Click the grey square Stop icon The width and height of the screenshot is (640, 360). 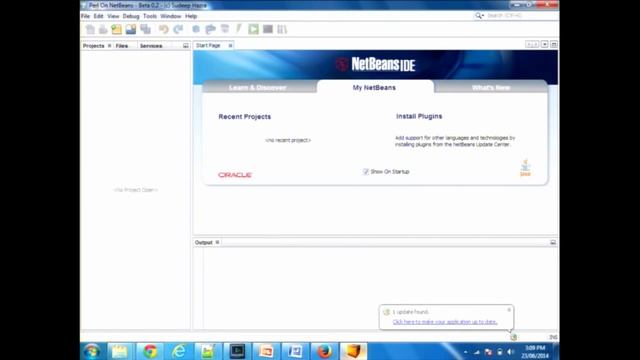tap(268, 29)
